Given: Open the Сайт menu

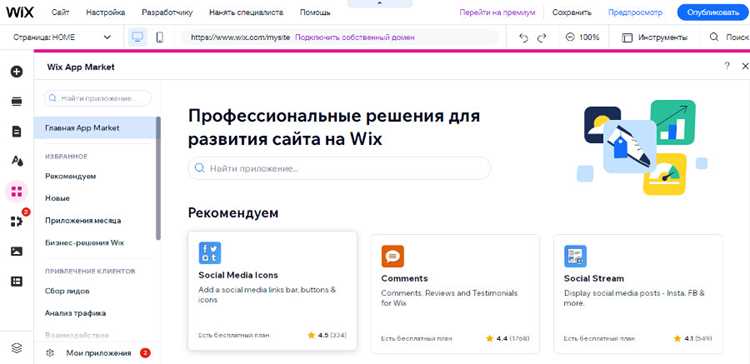Looking at the screenshot, I should tap(60, 12).
